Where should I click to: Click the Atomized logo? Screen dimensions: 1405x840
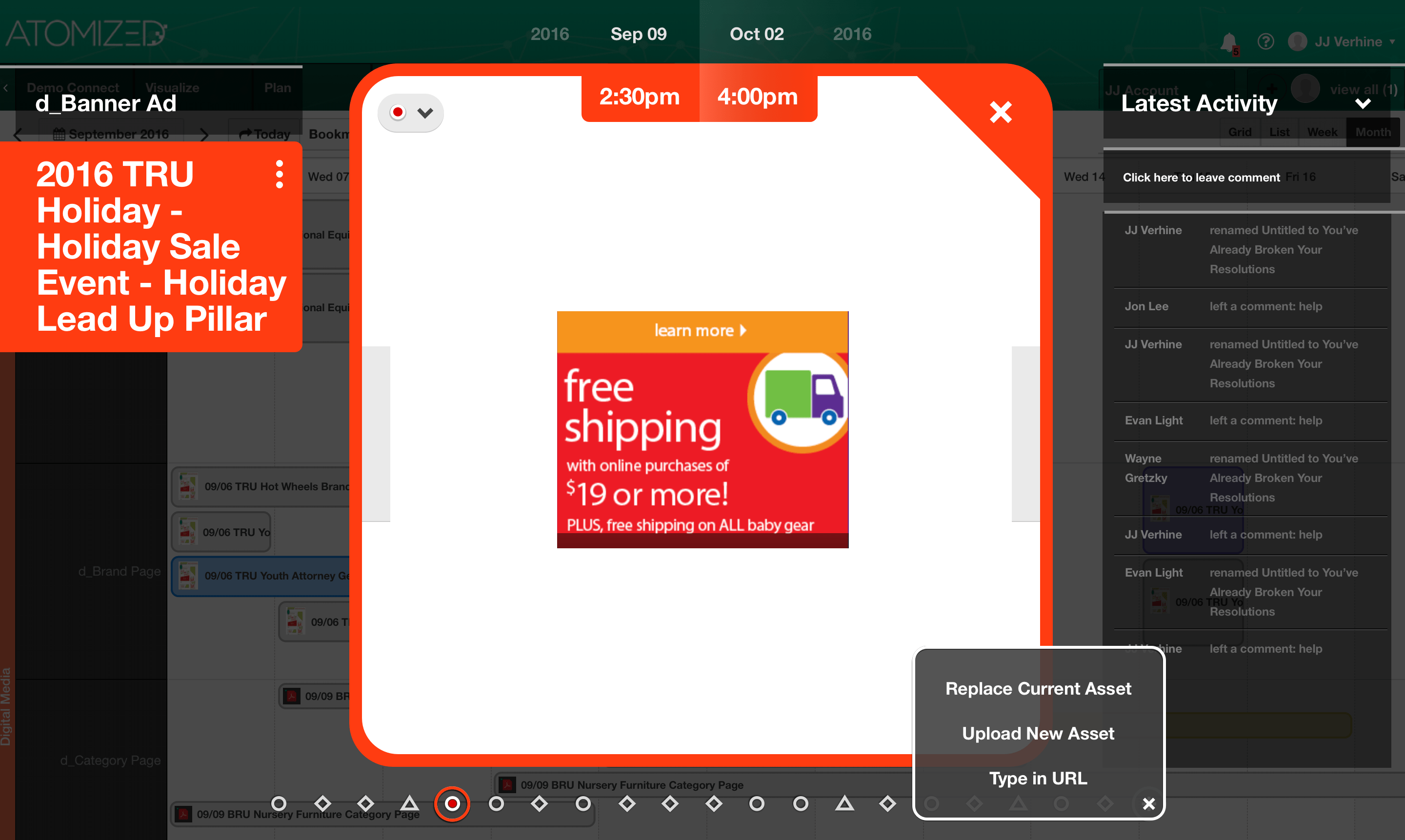(86, 33)
